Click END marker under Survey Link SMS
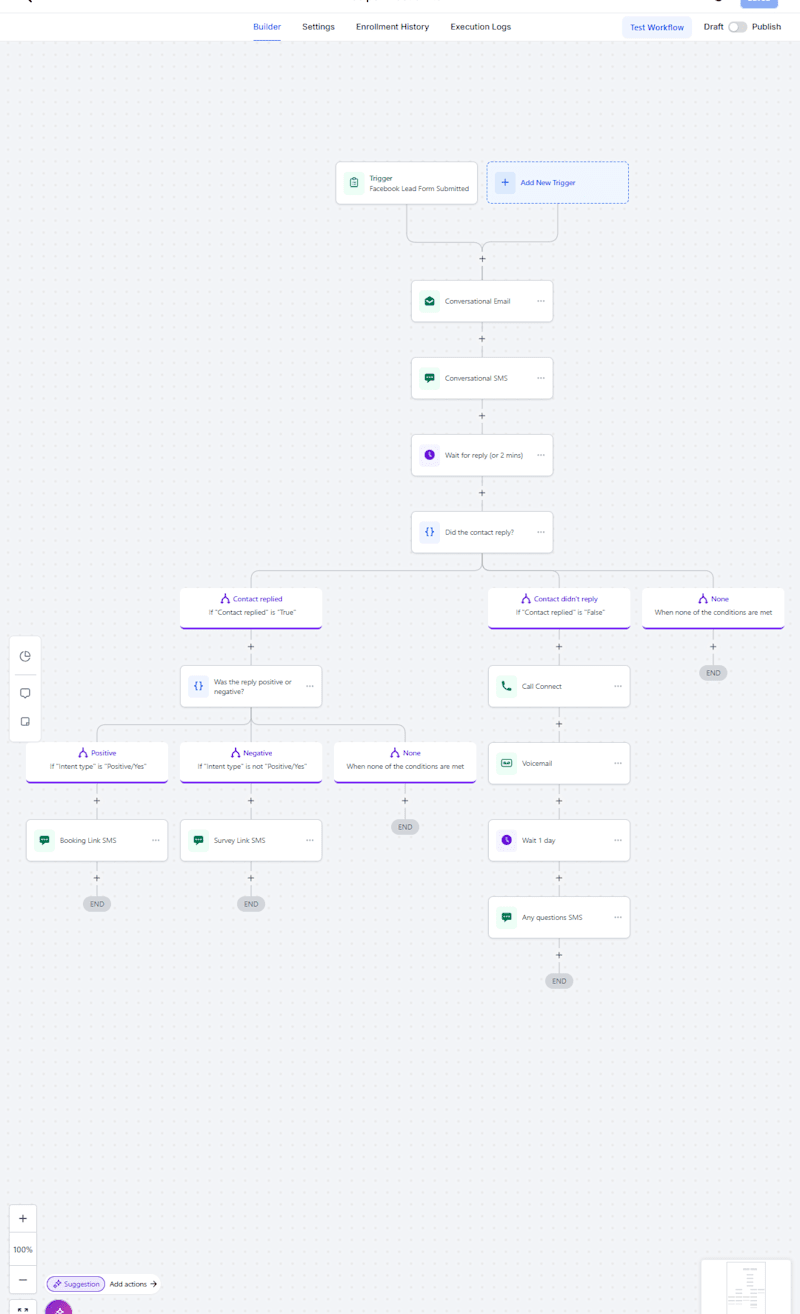 click(x=251, y=904)
